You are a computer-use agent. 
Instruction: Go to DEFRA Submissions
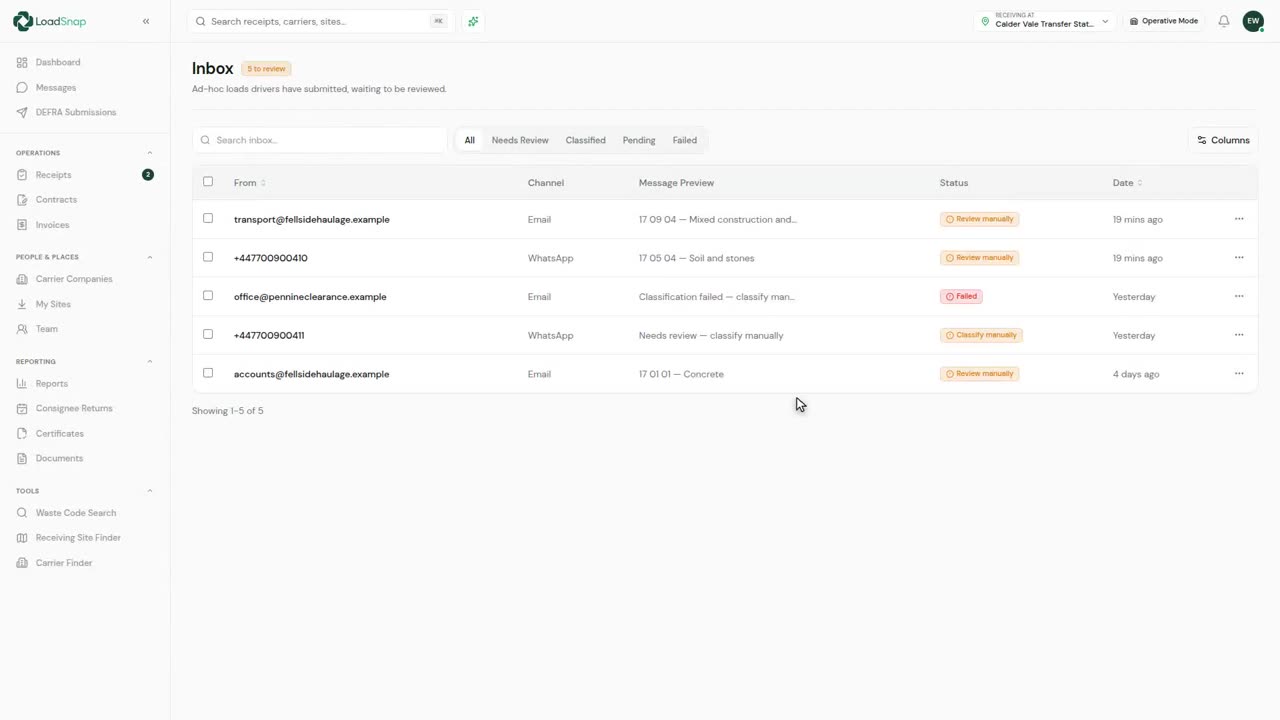coord(76,112)
